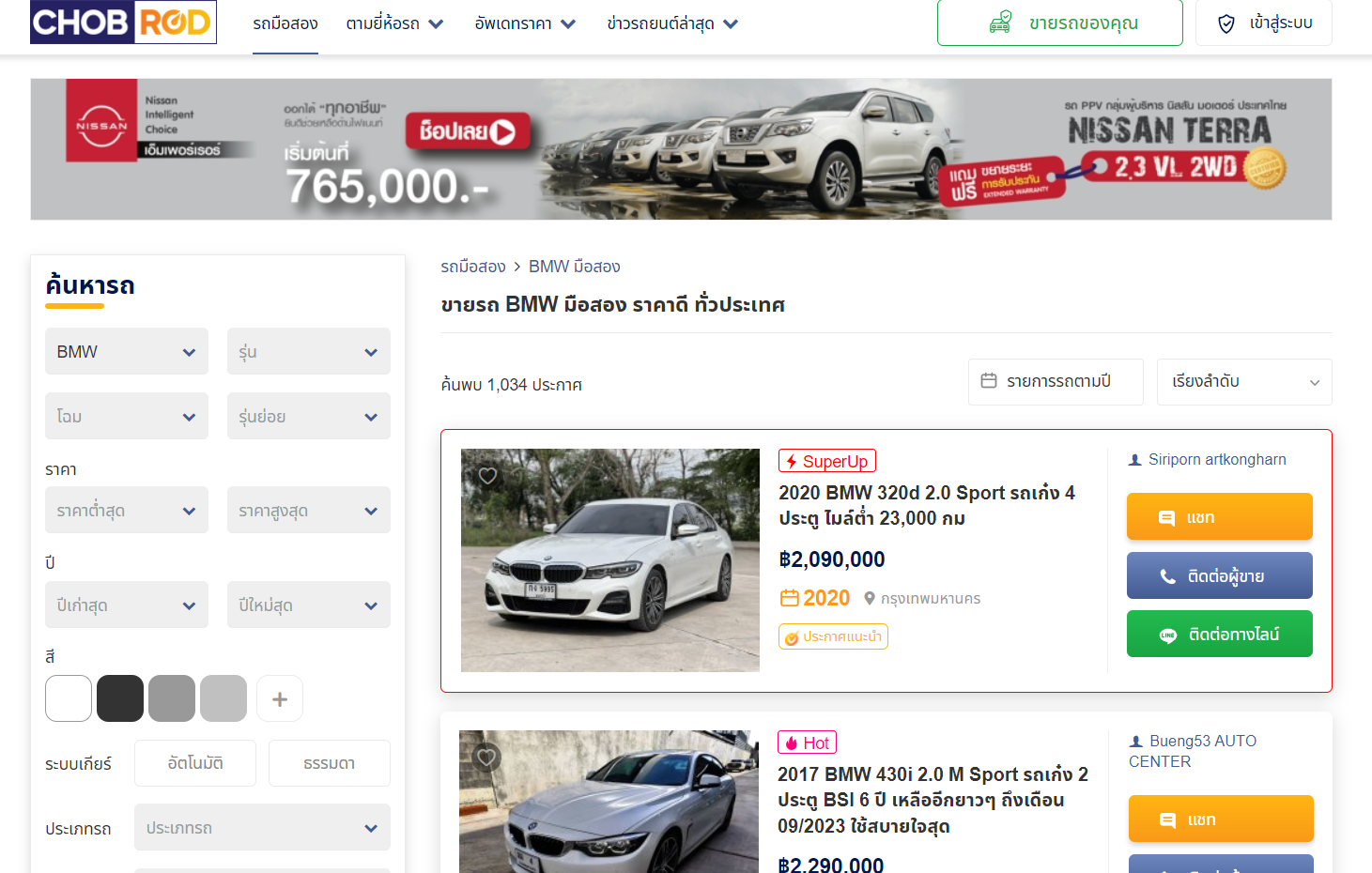Click the CHOB ROD logo
1372x873 pixels.
pyautogui.click(x=123, y=22)
